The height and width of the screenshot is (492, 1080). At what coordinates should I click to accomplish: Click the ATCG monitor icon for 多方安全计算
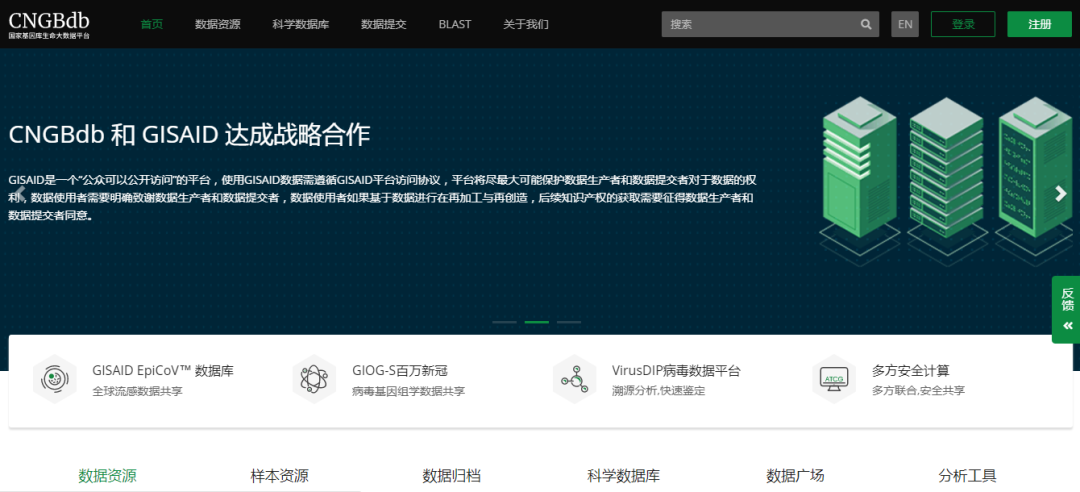(x=834, y=379)
